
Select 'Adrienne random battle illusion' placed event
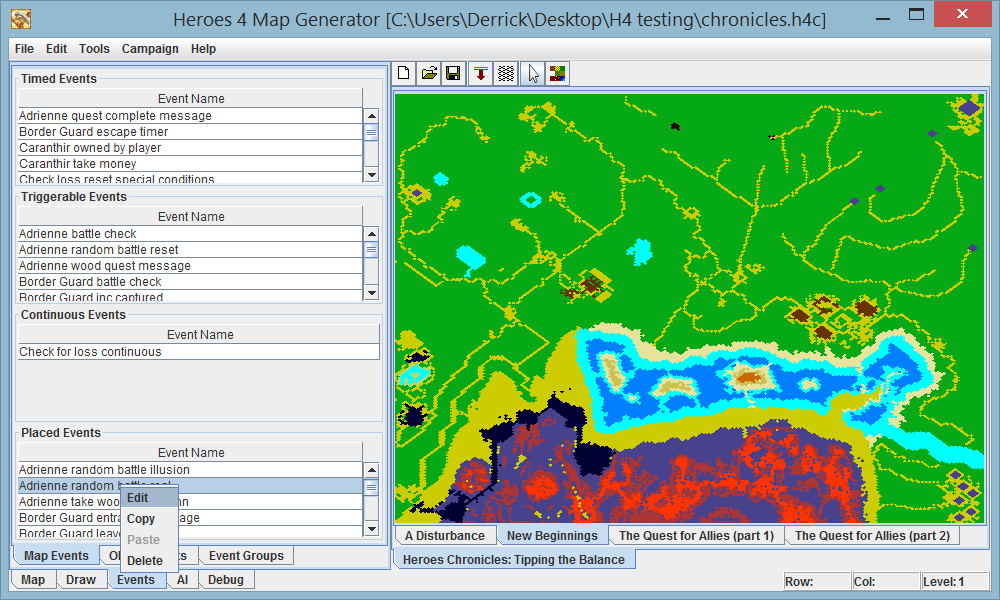point(190,469)
